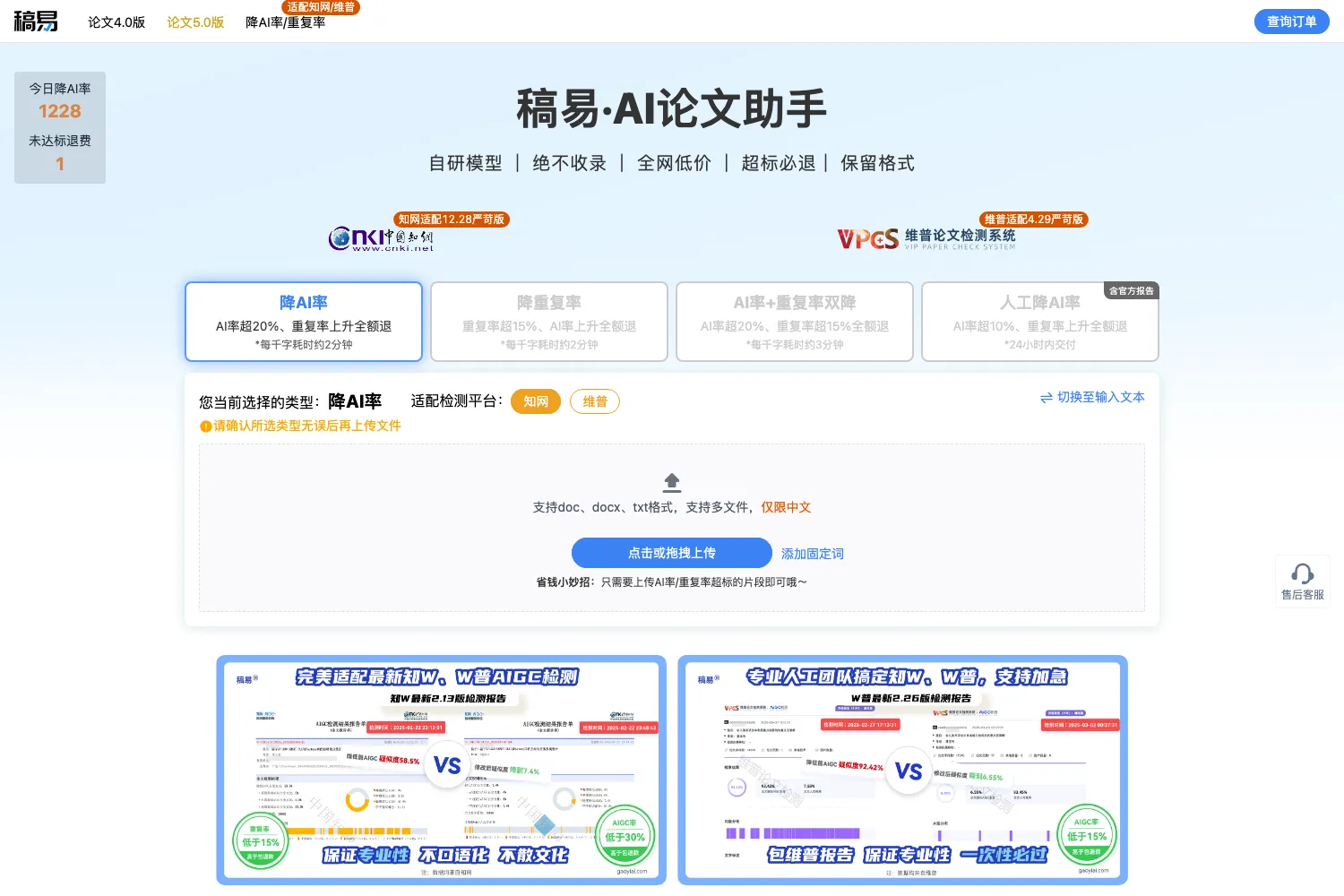1344x896 pixels.
Task: Select the AI率+重复率双降 tab
Action: pos(795,322)
